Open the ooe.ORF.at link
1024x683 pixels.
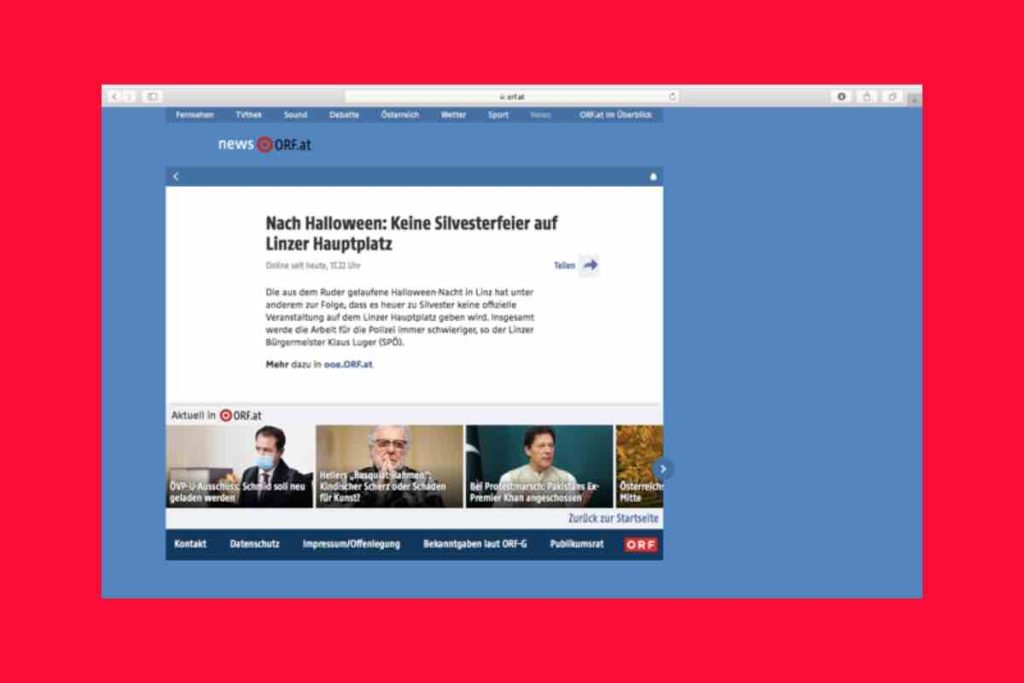(x=348, y=365)
